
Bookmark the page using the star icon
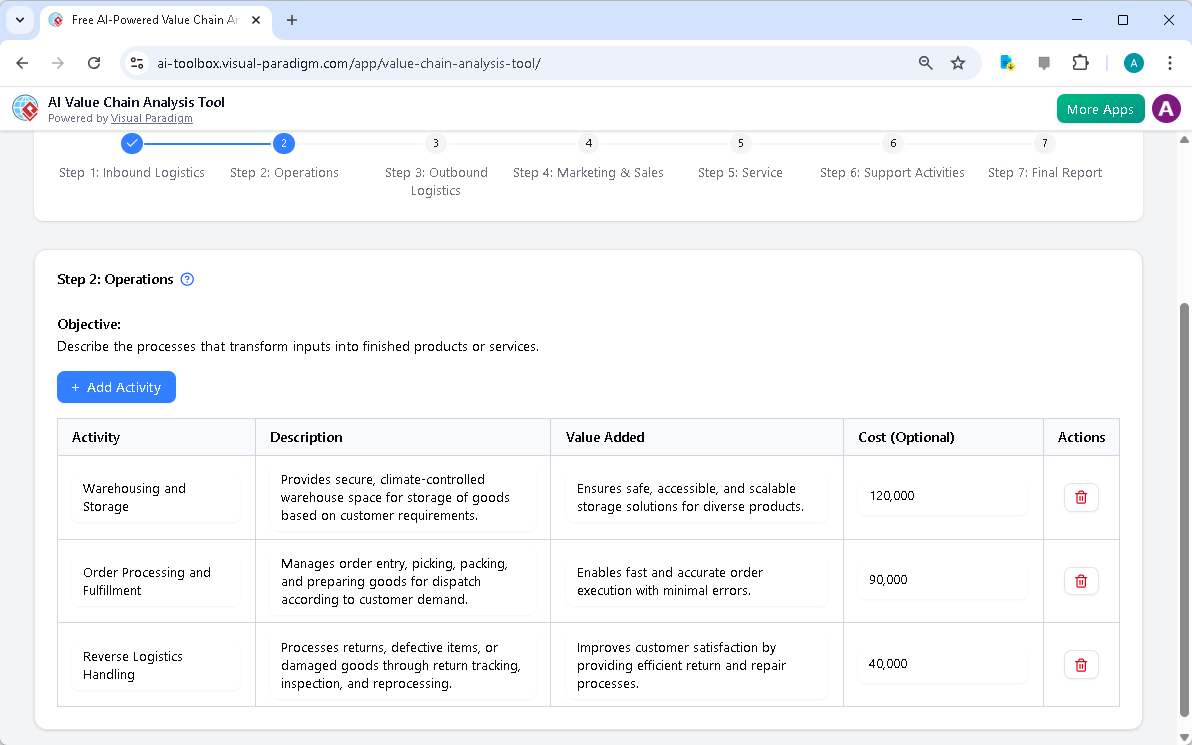pos(958,62)
